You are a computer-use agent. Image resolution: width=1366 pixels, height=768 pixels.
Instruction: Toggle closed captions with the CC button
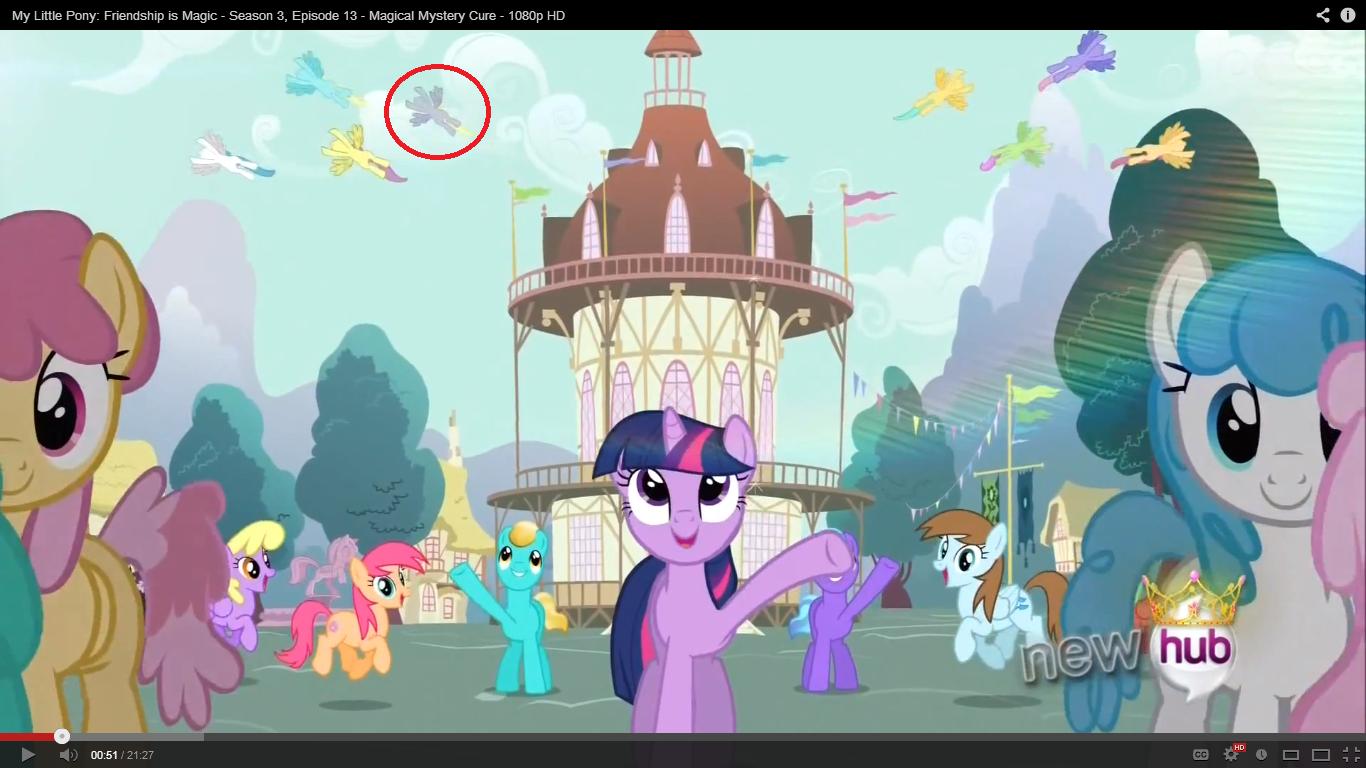[1201, 755]
